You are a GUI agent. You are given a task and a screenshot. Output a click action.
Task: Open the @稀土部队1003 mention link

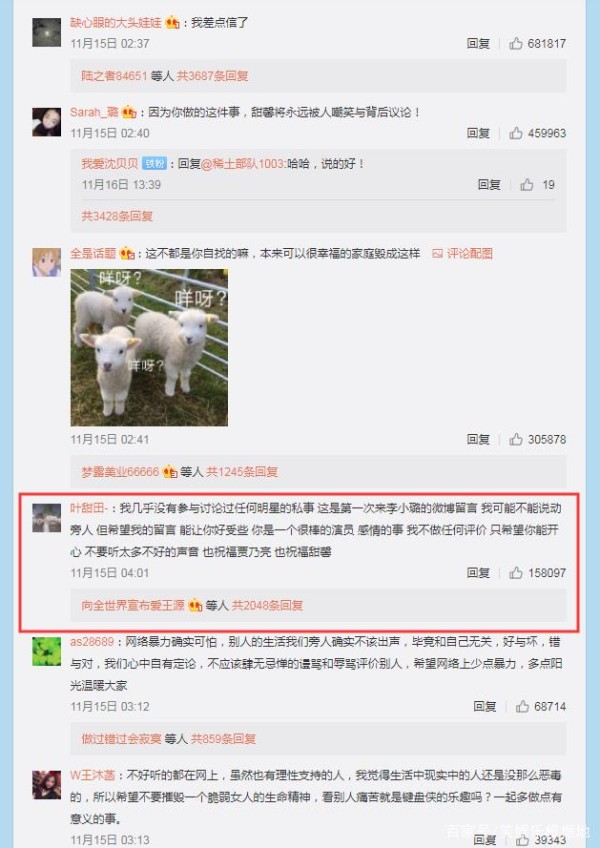coord(243,164)
